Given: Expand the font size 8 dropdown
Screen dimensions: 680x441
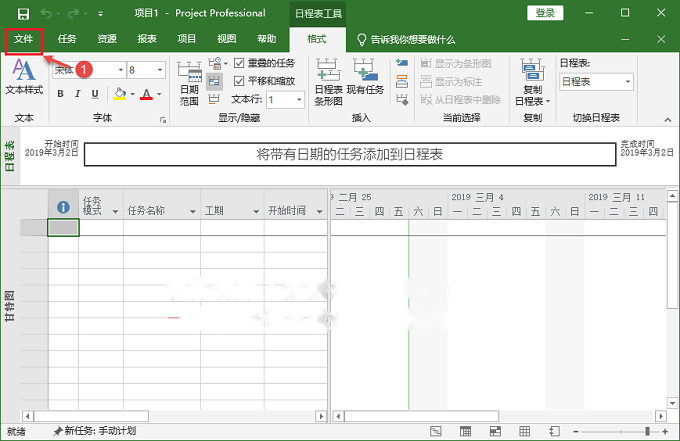Looking at the screenshot, I should tap(160, 70).
